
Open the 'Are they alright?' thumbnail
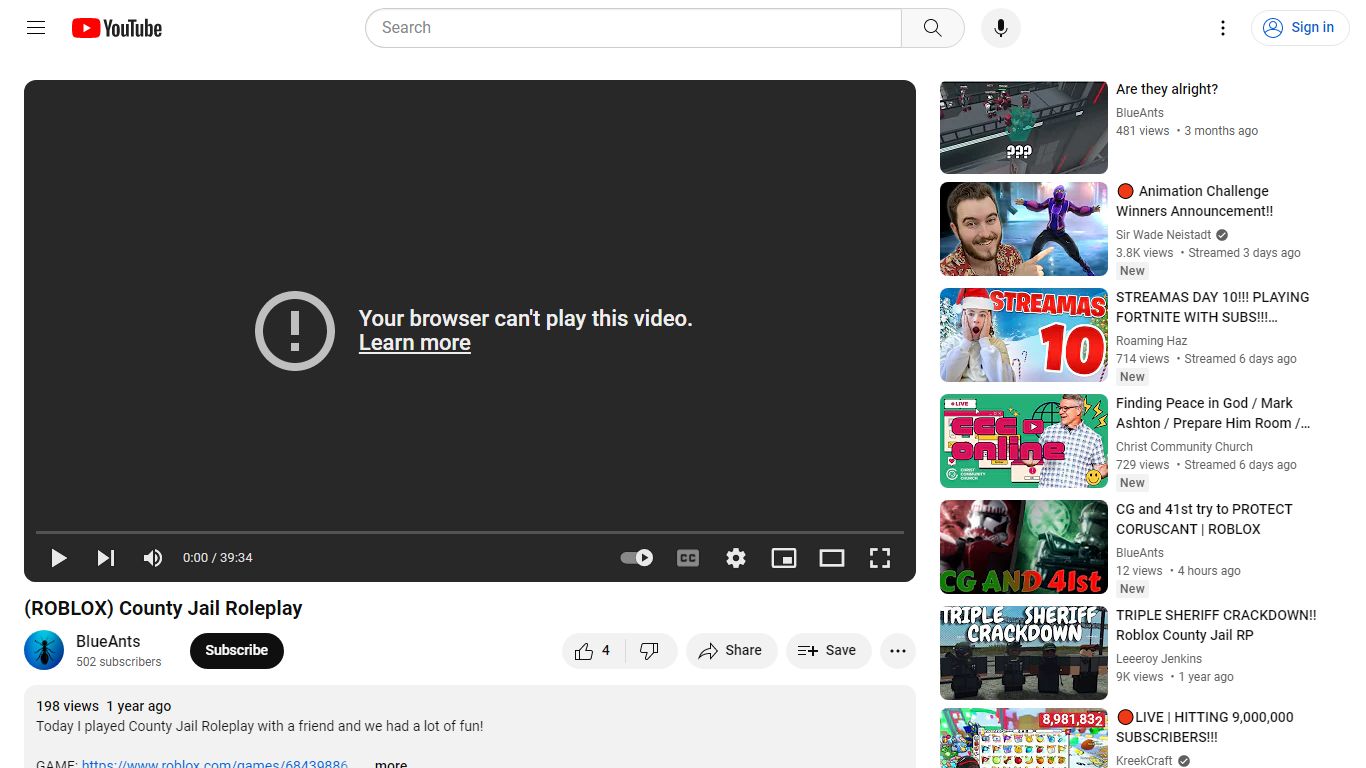[x=1024, y=128]
